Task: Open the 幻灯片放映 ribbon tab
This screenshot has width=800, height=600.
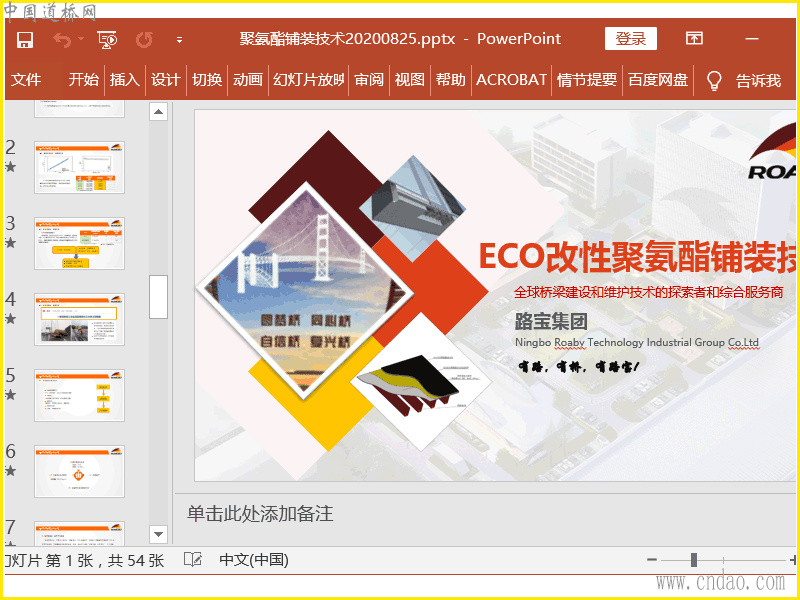Action: coord(308,80)
